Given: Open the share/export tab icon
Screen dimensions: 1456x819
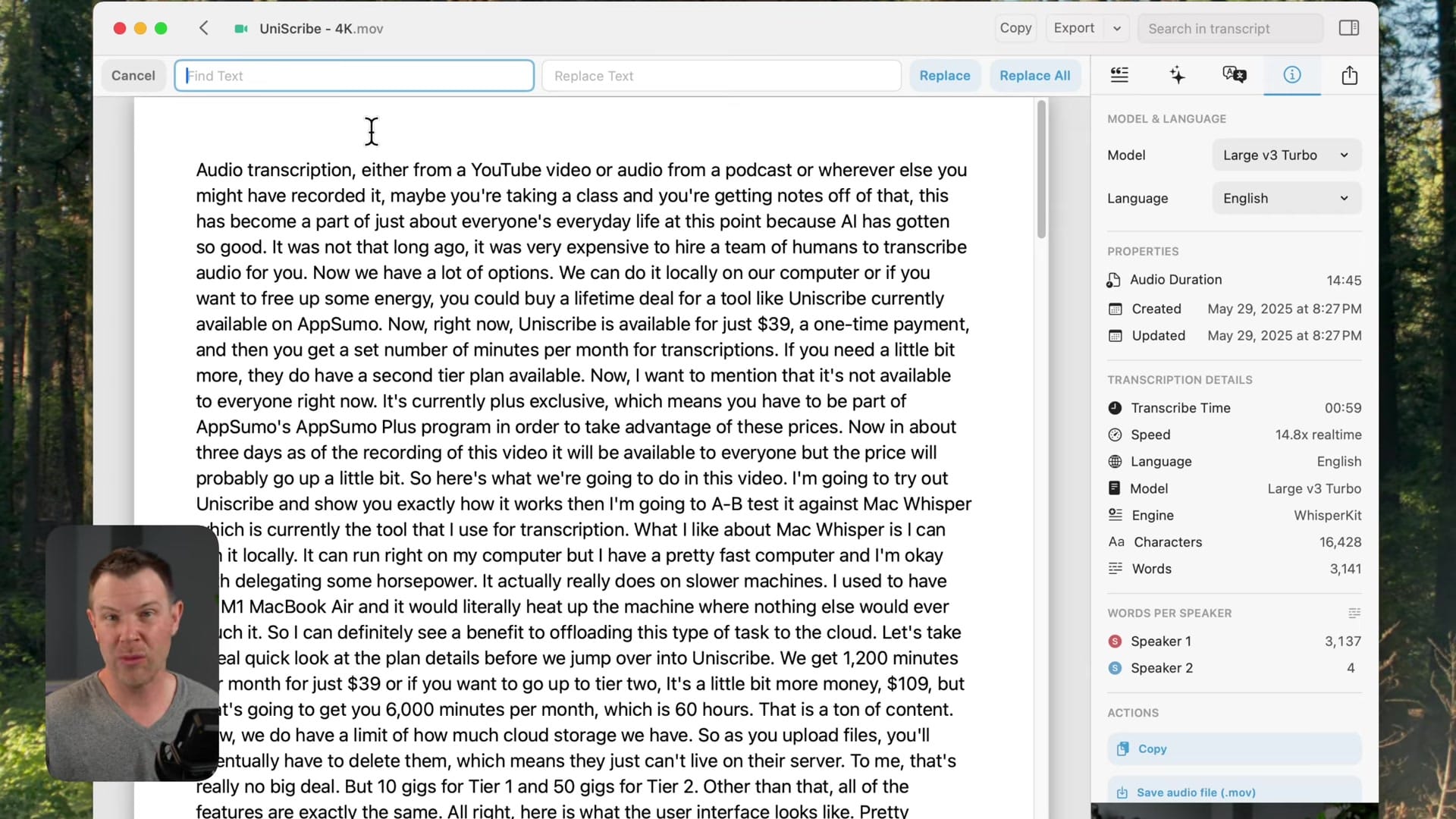Looking at the screenshot, I should (1350, 74).
